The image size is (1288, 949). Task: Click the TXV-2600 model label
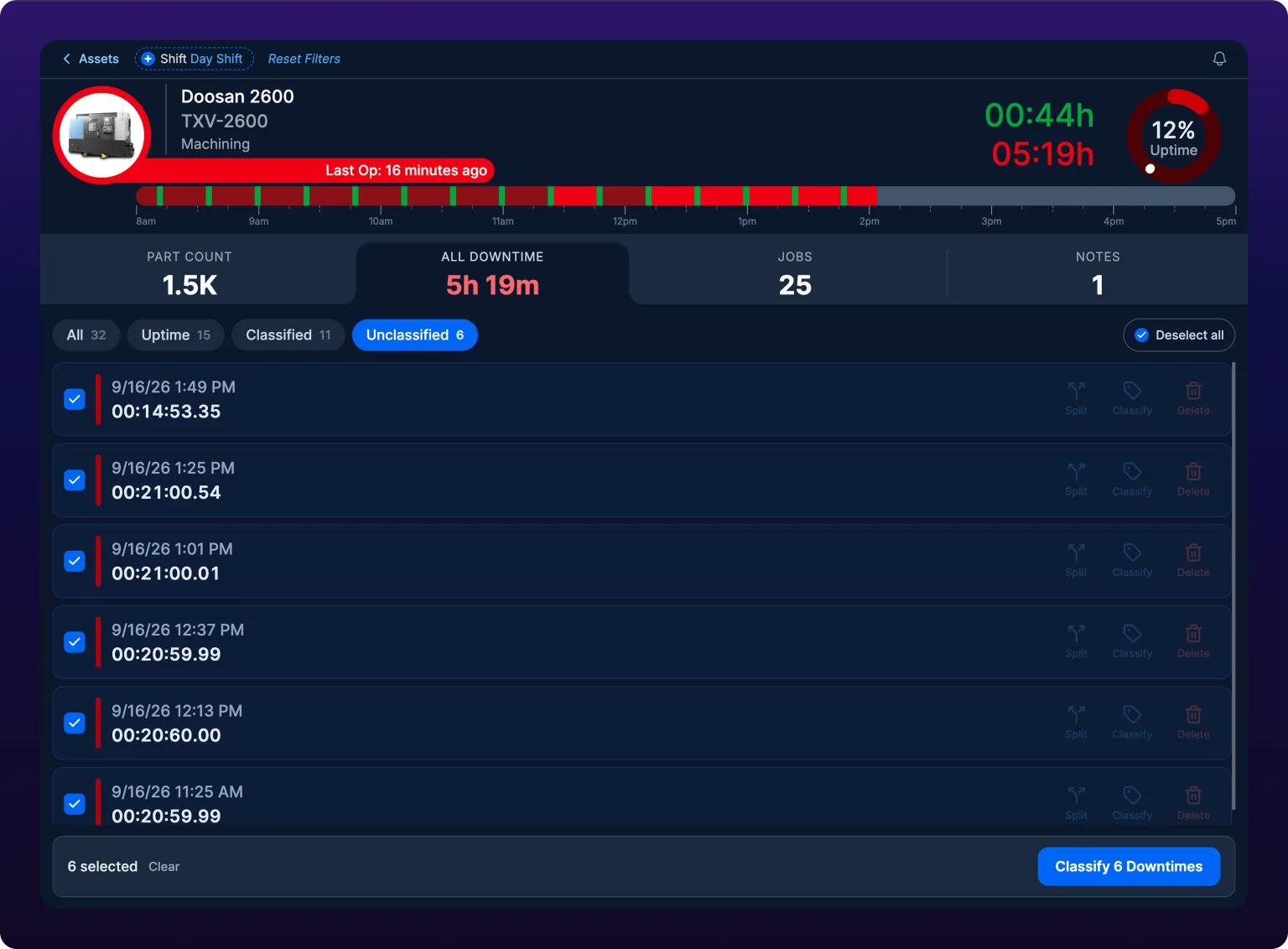(225, 121)
